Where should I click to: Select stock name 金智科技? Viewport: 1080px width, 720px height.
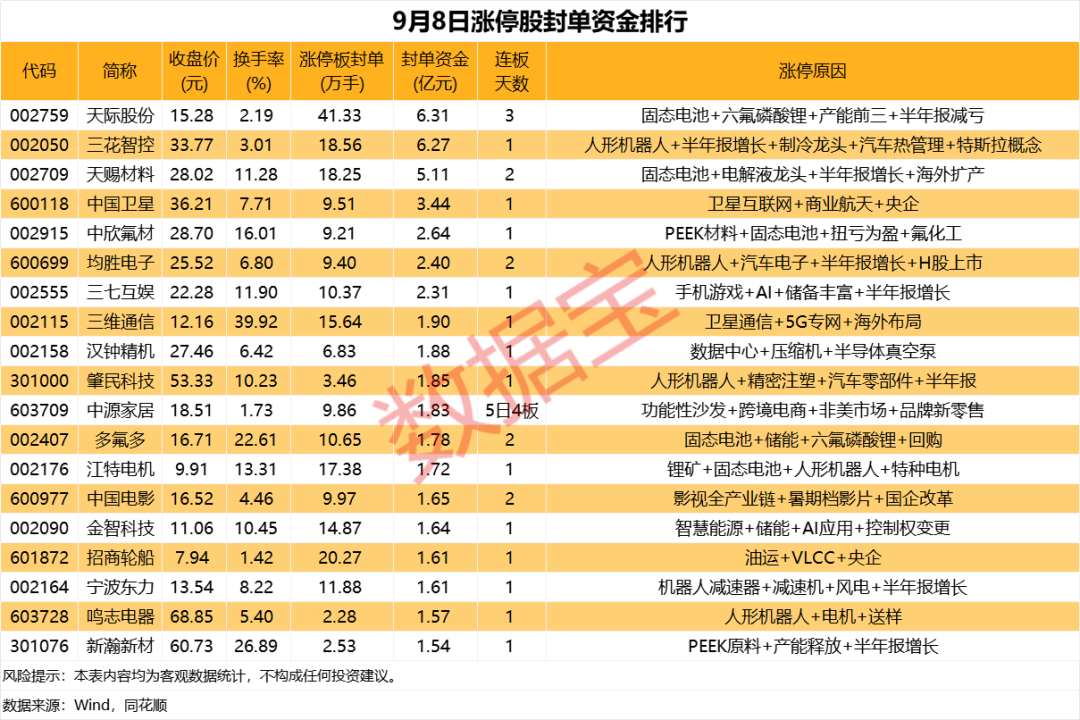pyautogui.click(x=120, y=528)
